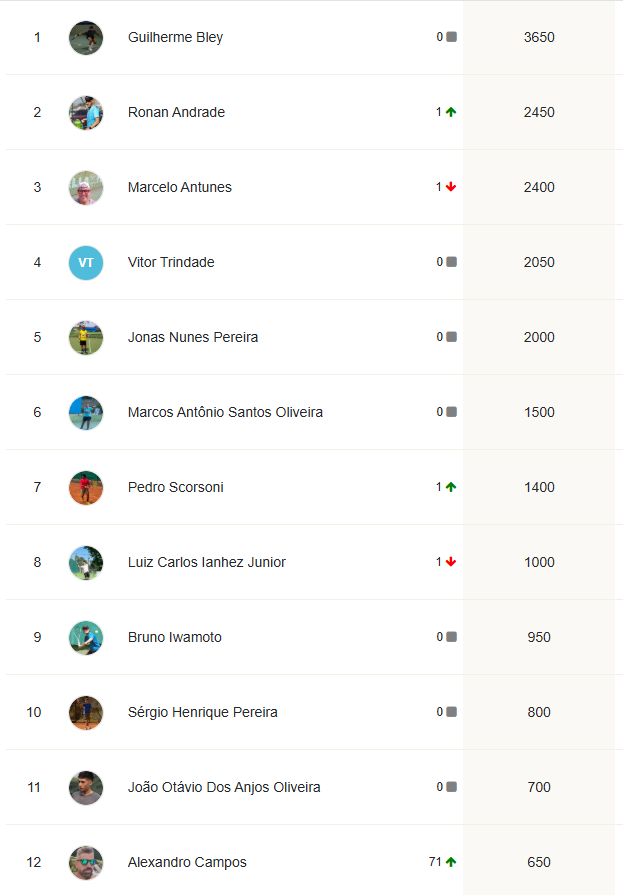Click red down arrow for Luiz Carlos Ianhez Junior
This screenshot has height=895, width=623.
click(x=451, y=563)
